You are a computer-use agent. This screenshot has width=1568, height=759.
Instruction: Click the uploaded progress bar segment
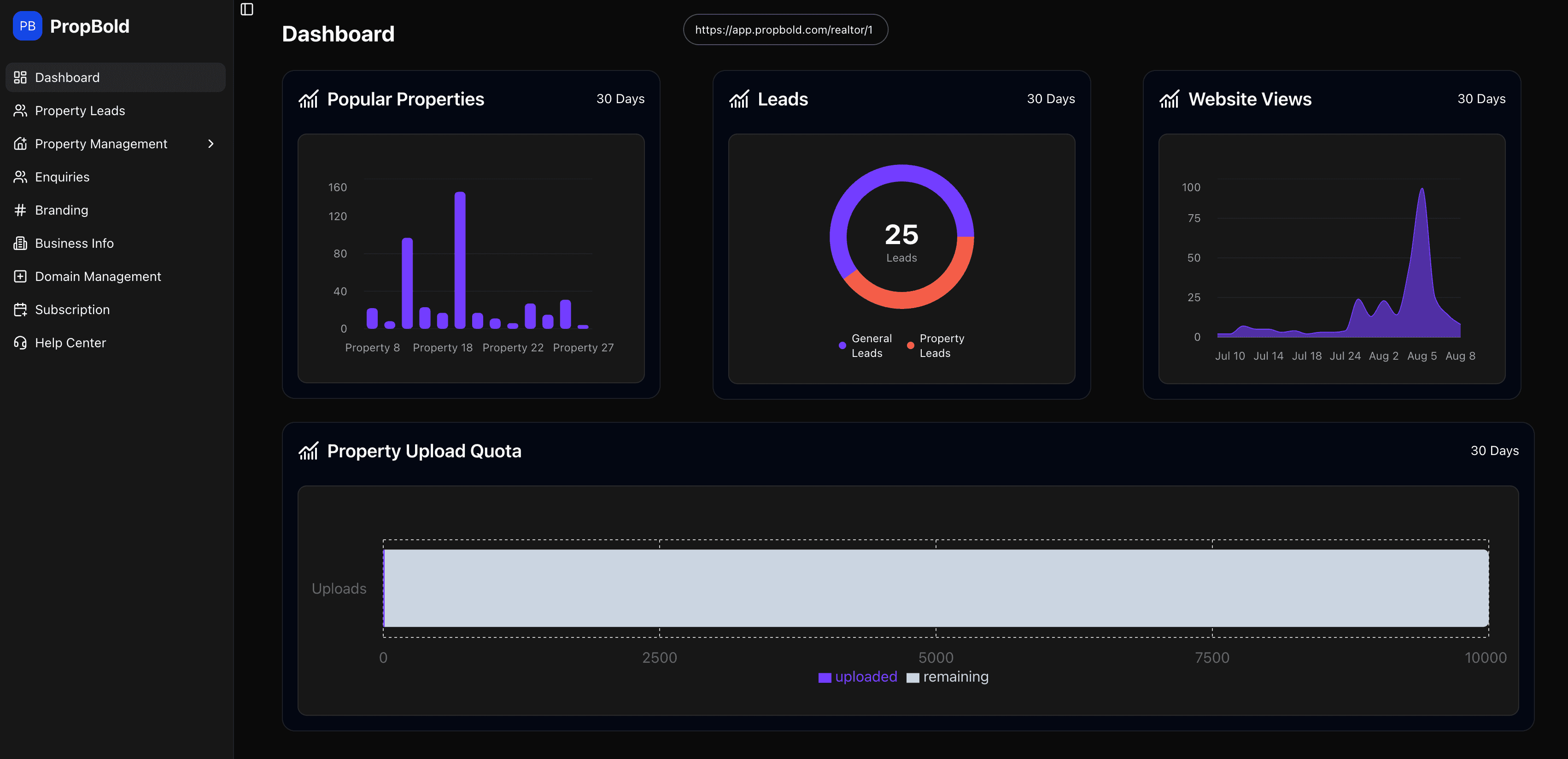click(385, 589)
